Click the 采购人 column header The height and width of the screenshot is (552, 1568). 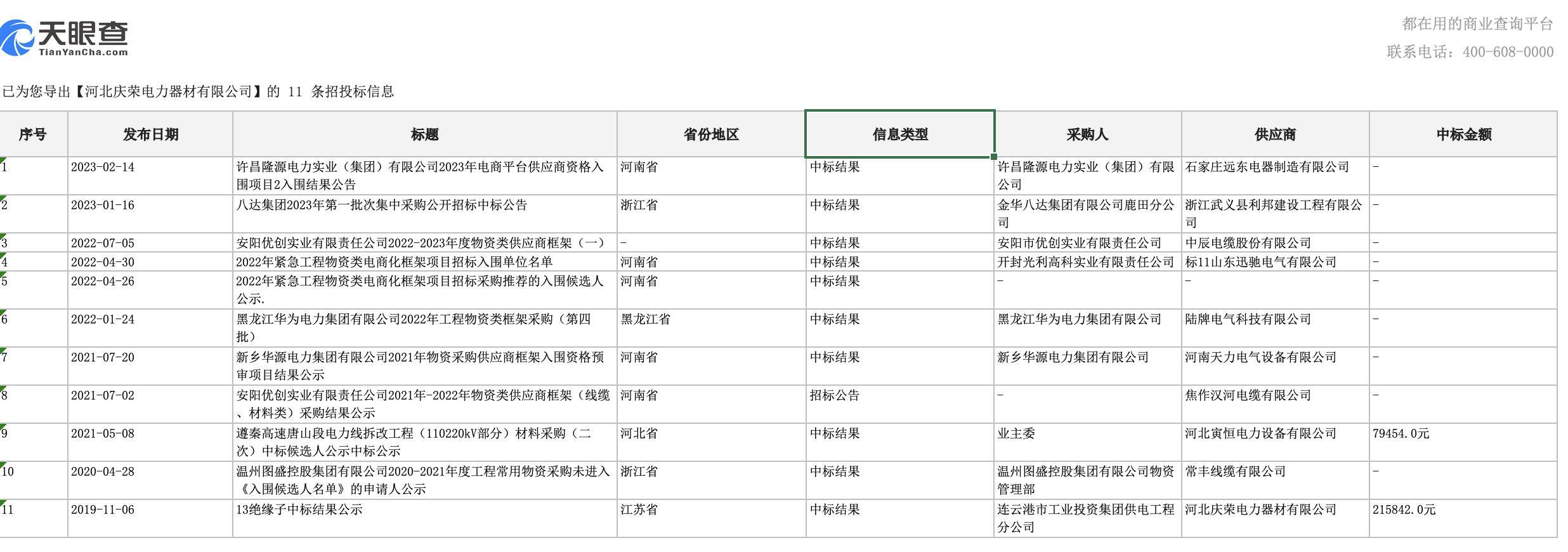pos(1087,135)
